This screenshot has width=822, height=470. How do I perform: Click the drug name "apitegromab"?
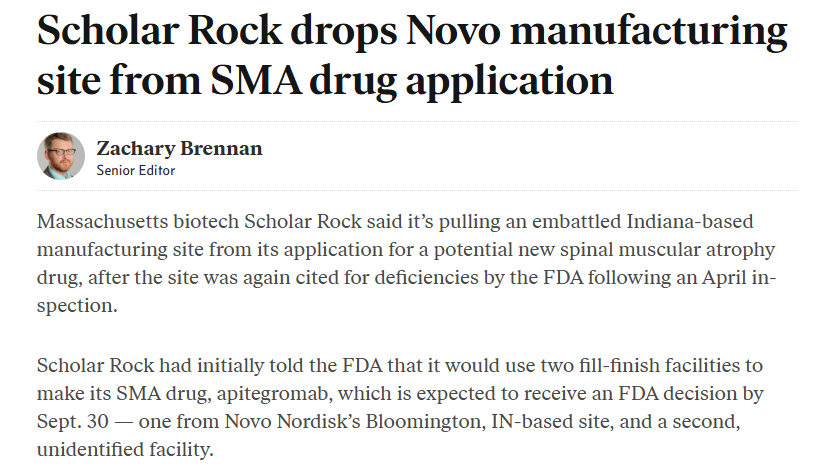275,394
